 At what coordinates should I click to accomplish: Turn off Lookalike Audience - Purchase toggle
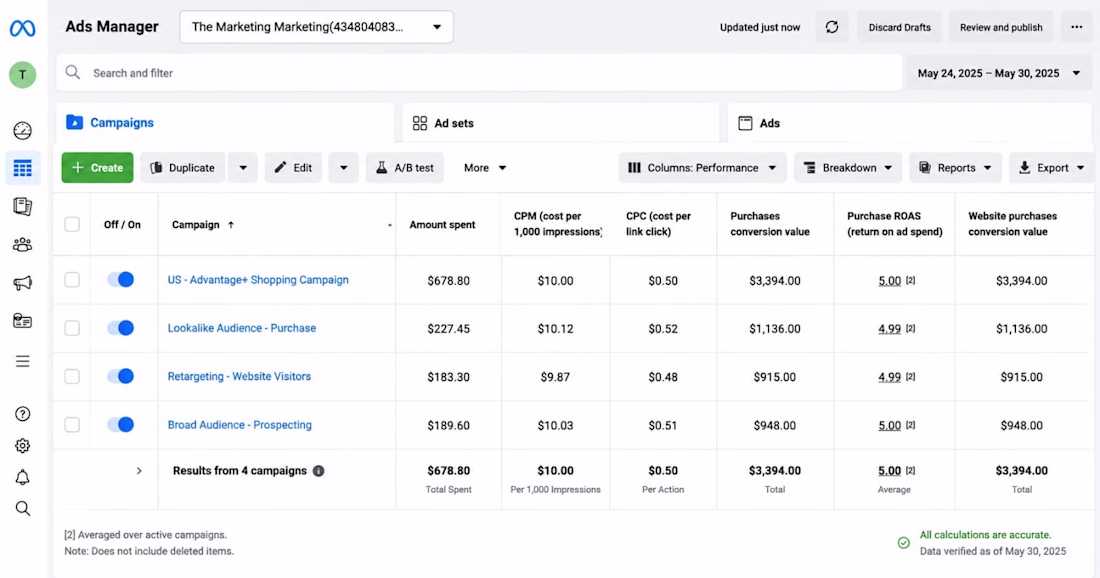pyautogui.click(x=121, y=328)
